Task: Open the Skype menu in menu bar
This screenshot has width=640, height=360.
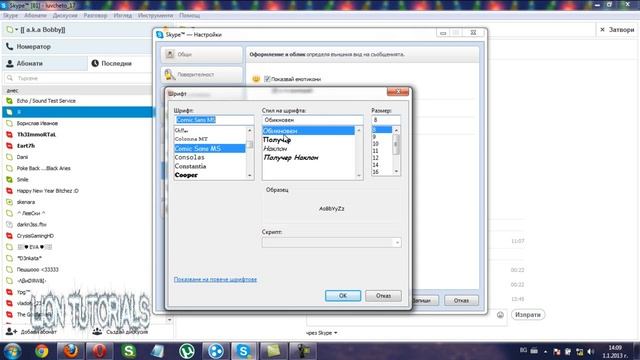Action: (11, 16)
